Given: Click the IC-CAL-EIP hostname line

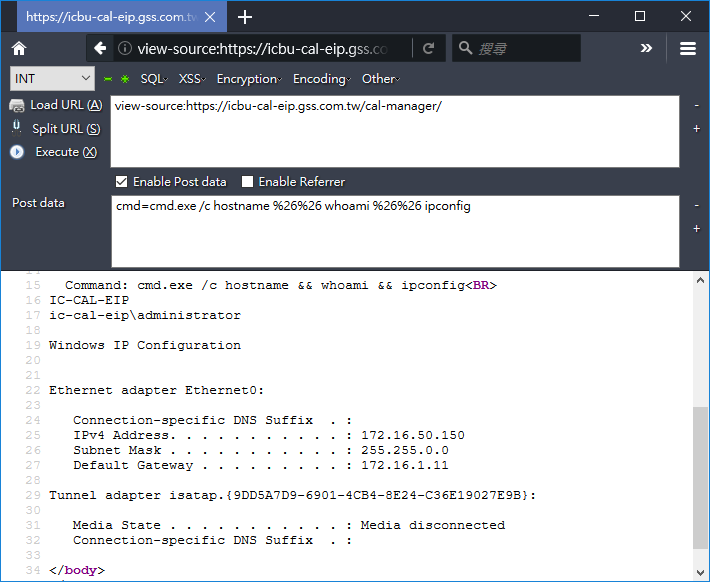Looking at the screenshot, I should tap(89, 300).
